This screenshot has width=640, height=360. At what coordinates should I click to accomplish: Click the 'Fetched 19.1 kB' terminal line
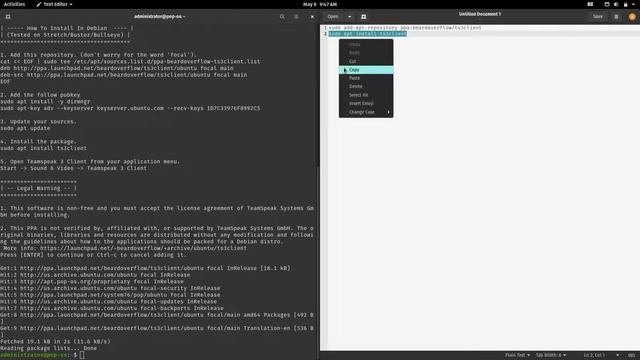click(x=55, y=342)
